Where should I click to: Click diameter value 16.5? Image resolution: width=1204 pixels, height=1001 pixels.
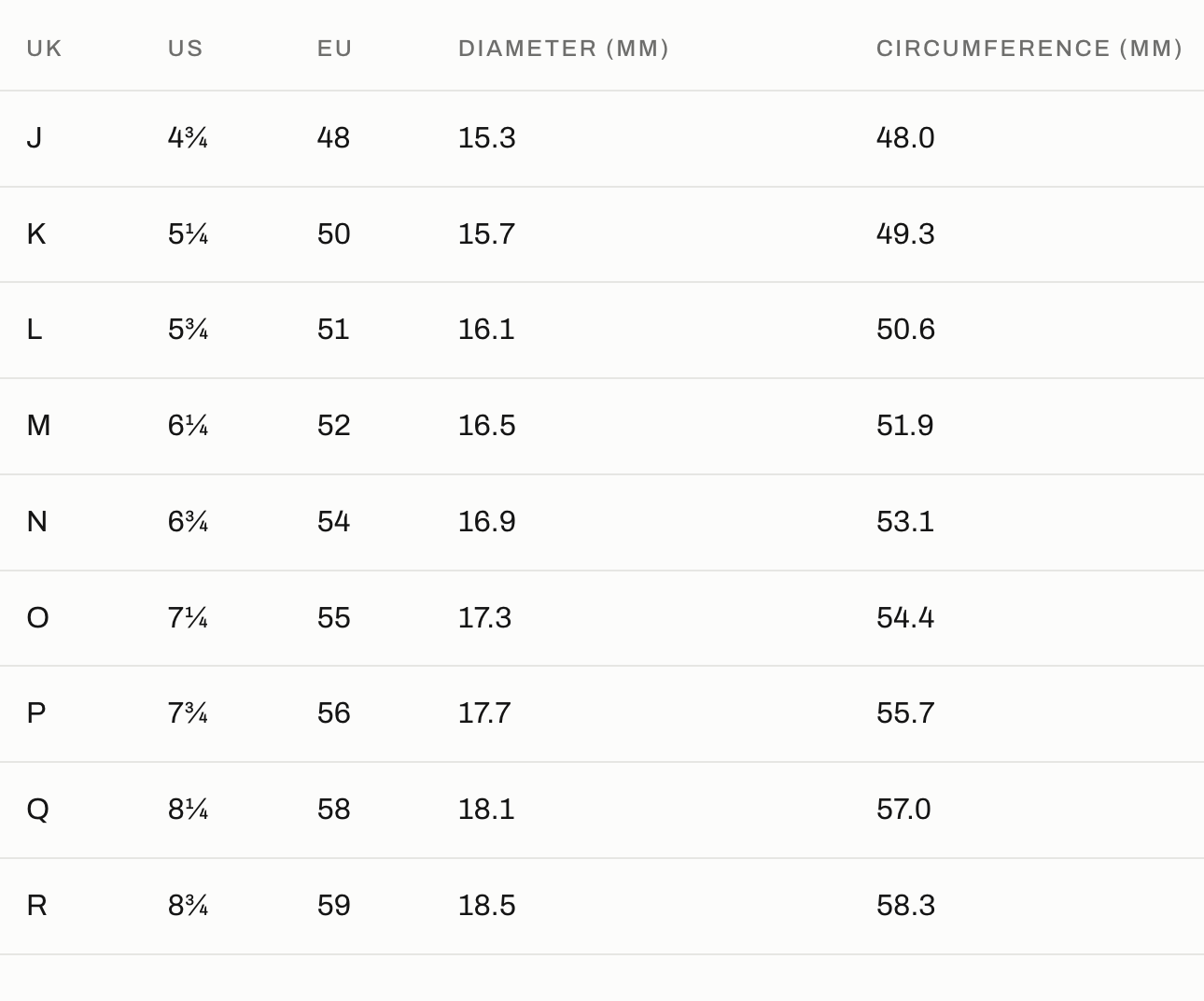pyautogui.click(x=486, y=426)
